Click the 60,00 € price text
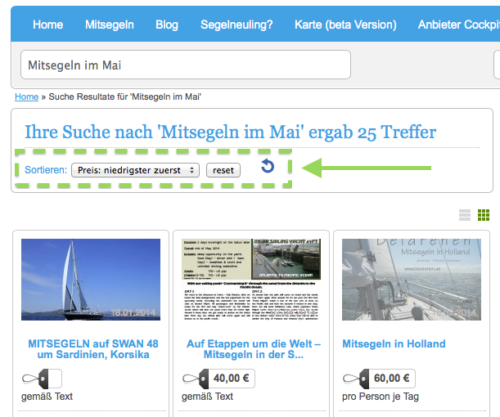 (391, 378)
